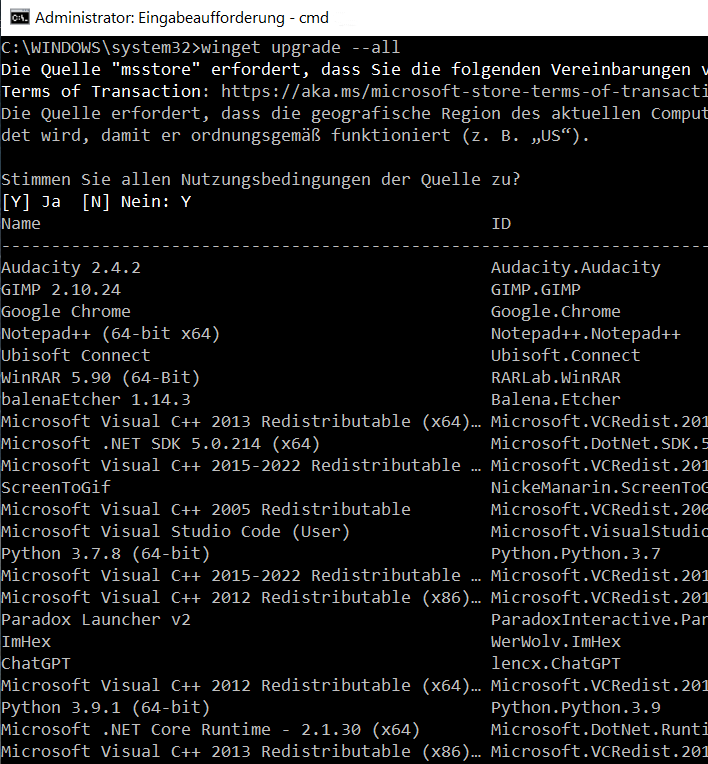
Task: Click the Terms of Transaction URL
Action: pos(464,92)
